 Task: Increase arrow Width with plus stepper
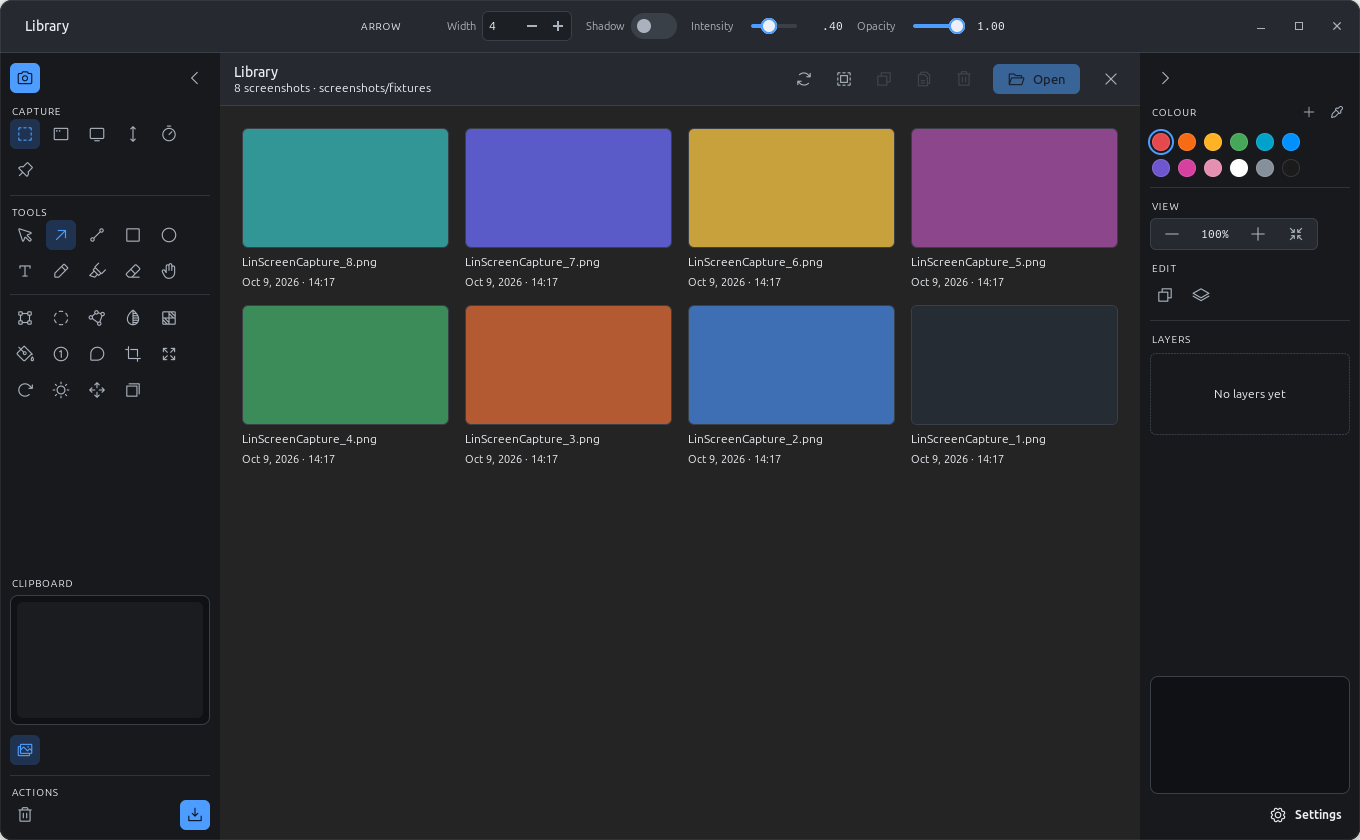tap(558, 26)
